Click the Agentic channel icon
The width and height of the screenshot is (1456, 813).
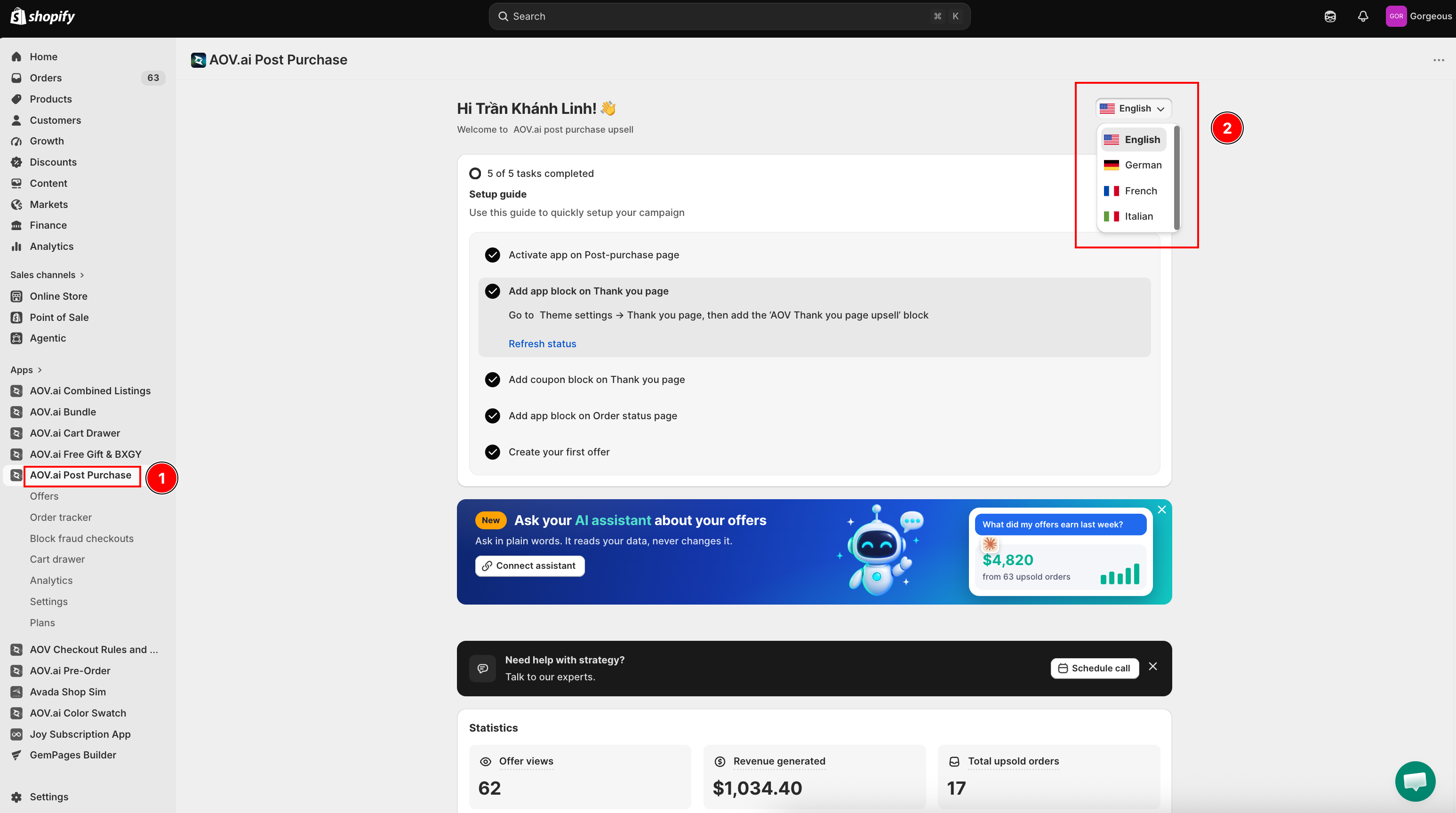pos(16,338)
